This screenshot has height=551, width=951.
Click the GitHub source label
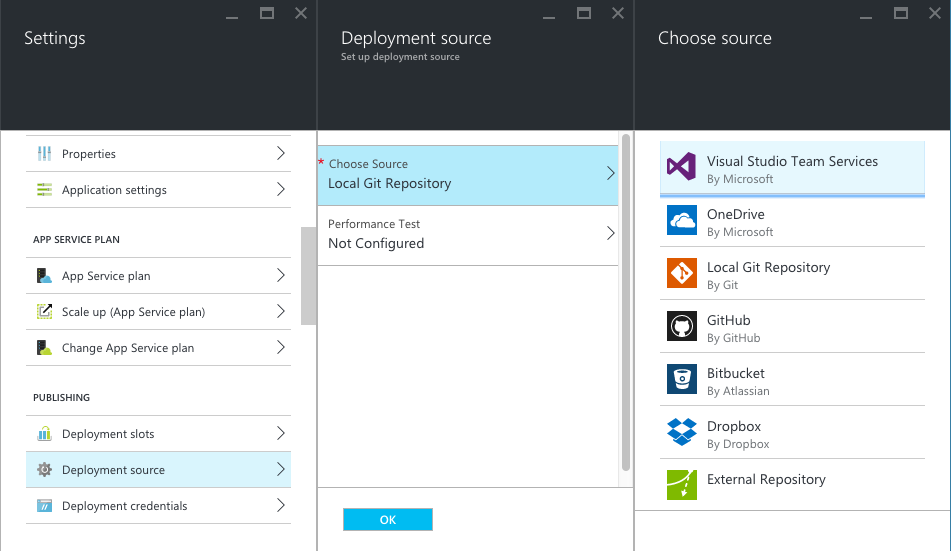(x=728, y=321)
